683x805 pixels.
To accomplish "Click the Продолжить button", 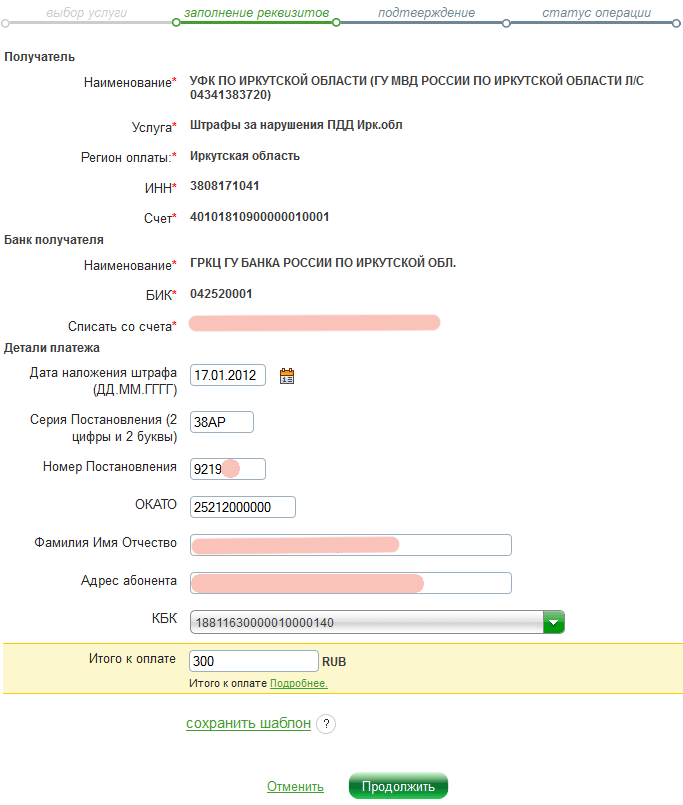I will click(x=398, y=786).
